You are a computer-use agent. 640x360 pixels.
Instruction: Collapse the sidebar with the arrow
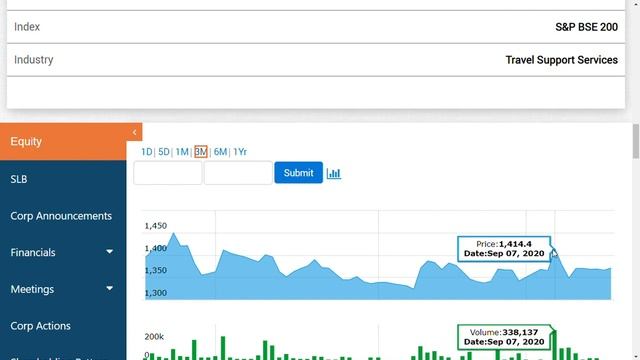click(x=134, y=132)
